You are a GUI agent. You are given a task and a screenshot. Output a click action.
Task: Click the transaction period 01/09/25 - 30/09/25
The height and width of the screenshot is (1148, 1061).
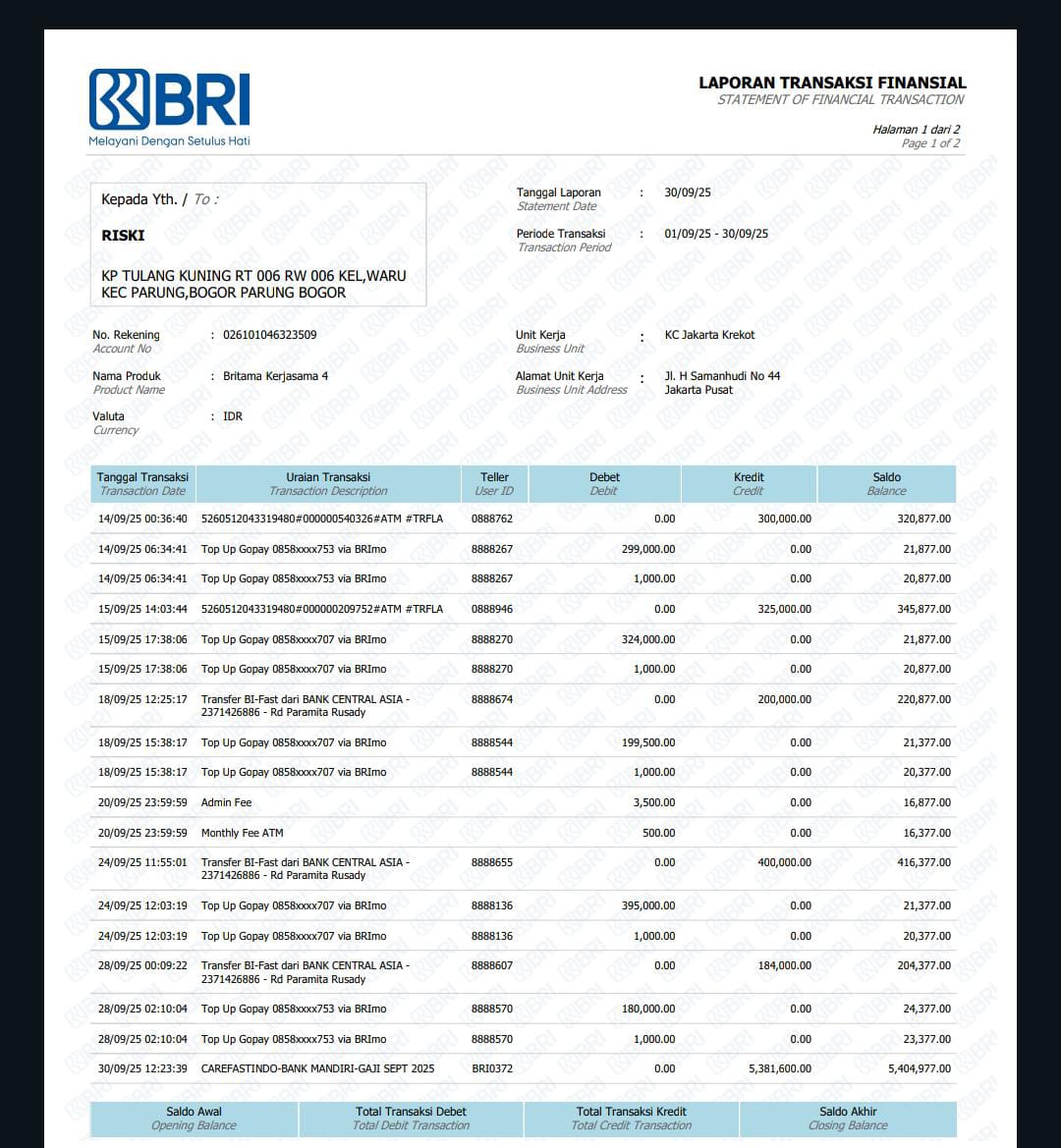716,234
